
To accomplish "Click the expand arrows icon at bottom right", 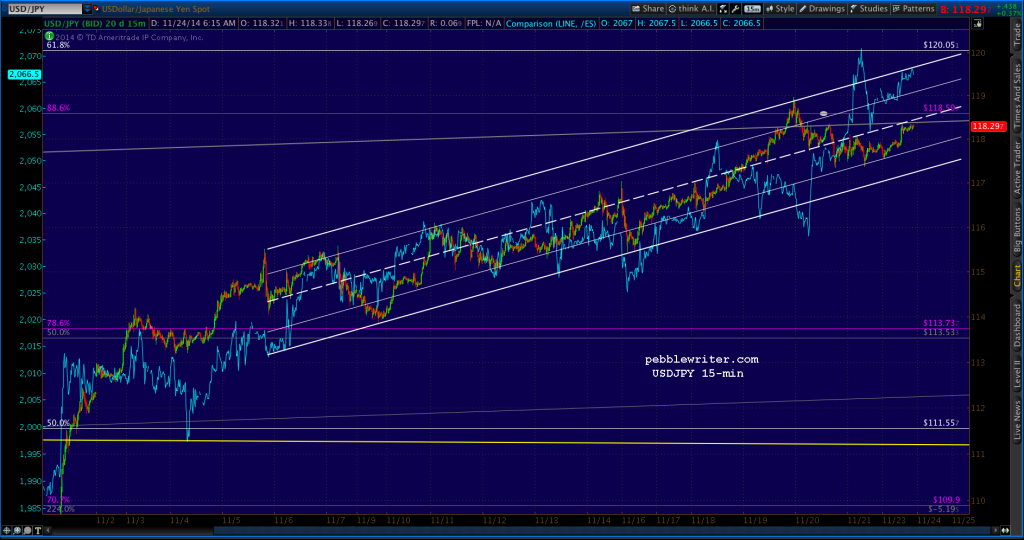I will (1006, 531).
